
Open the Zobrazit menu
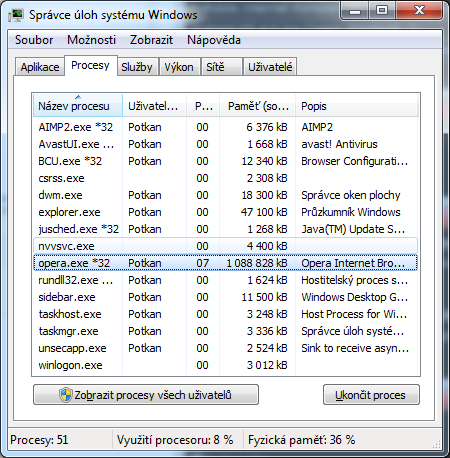tap(151, 40)
